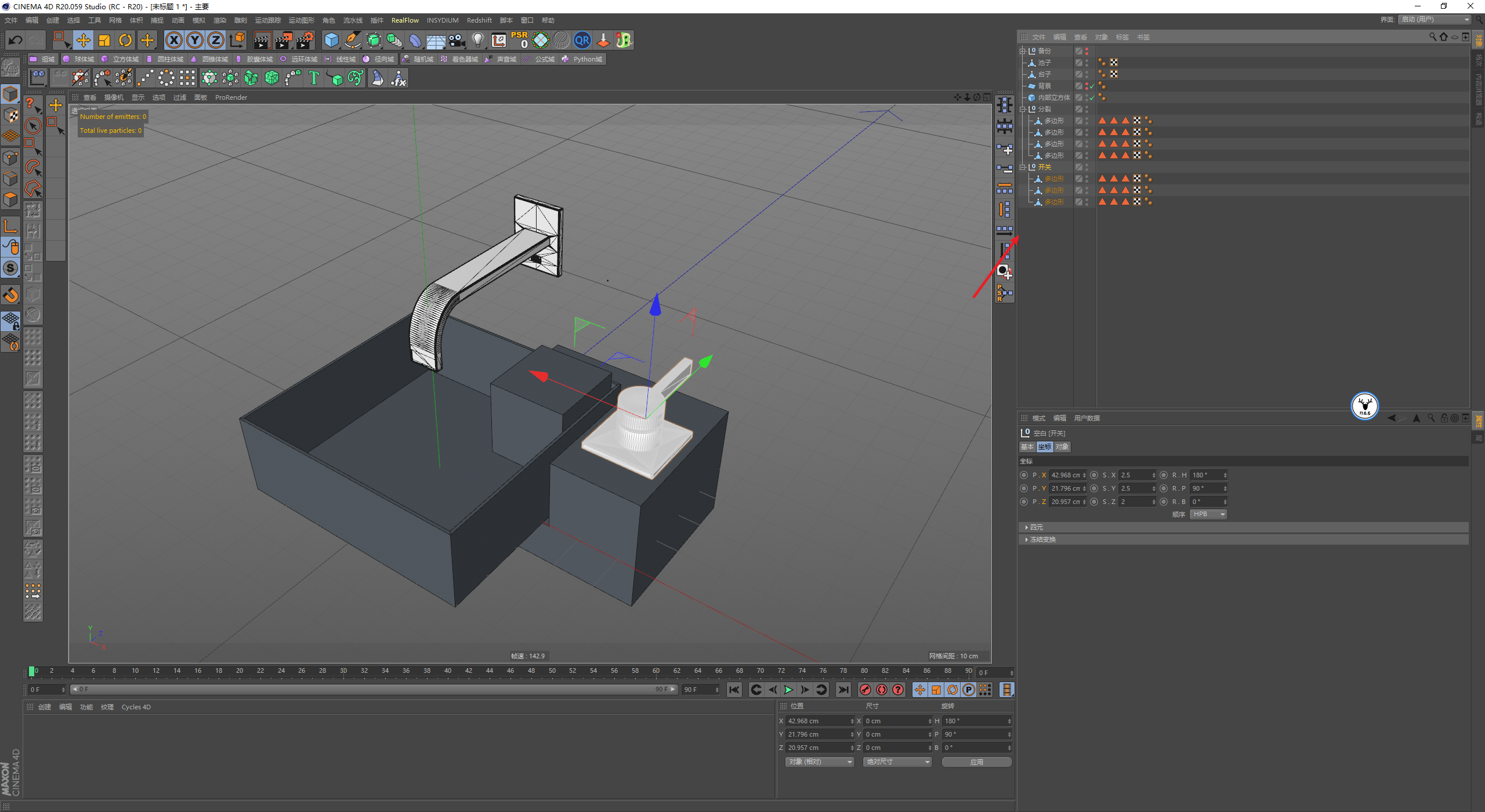
Task: Toggle visibility dots of 池子 object
Action: pos(1086,63)
